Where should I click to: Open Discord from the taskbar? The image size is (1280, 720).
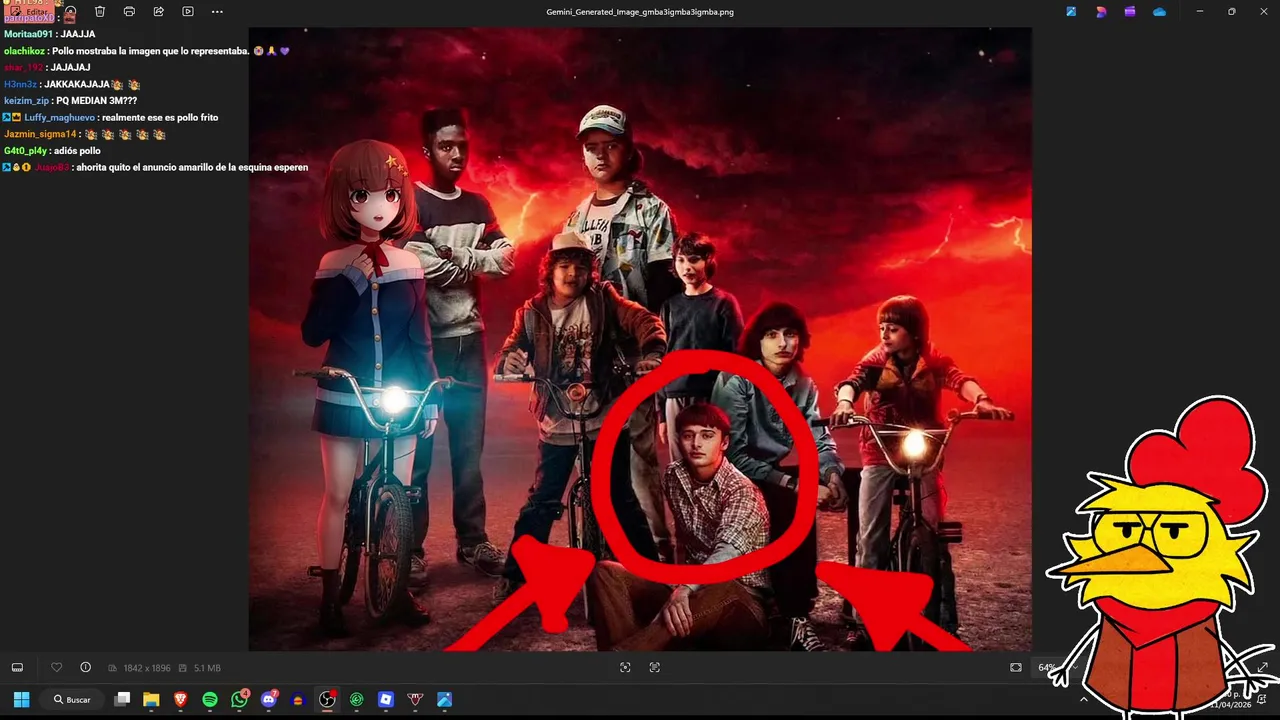point(269,699)
